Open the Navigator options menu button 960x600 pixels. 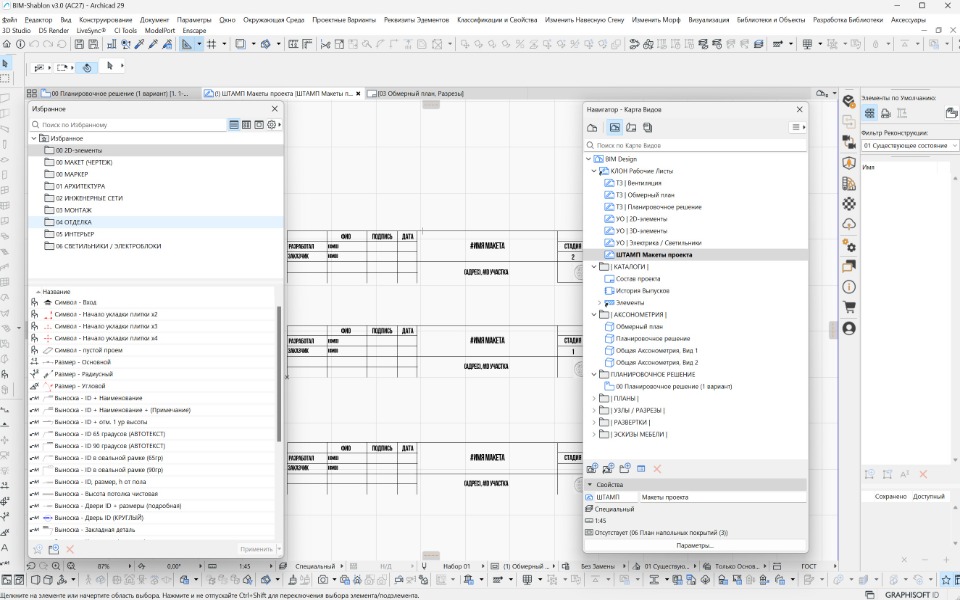[798, 127]
